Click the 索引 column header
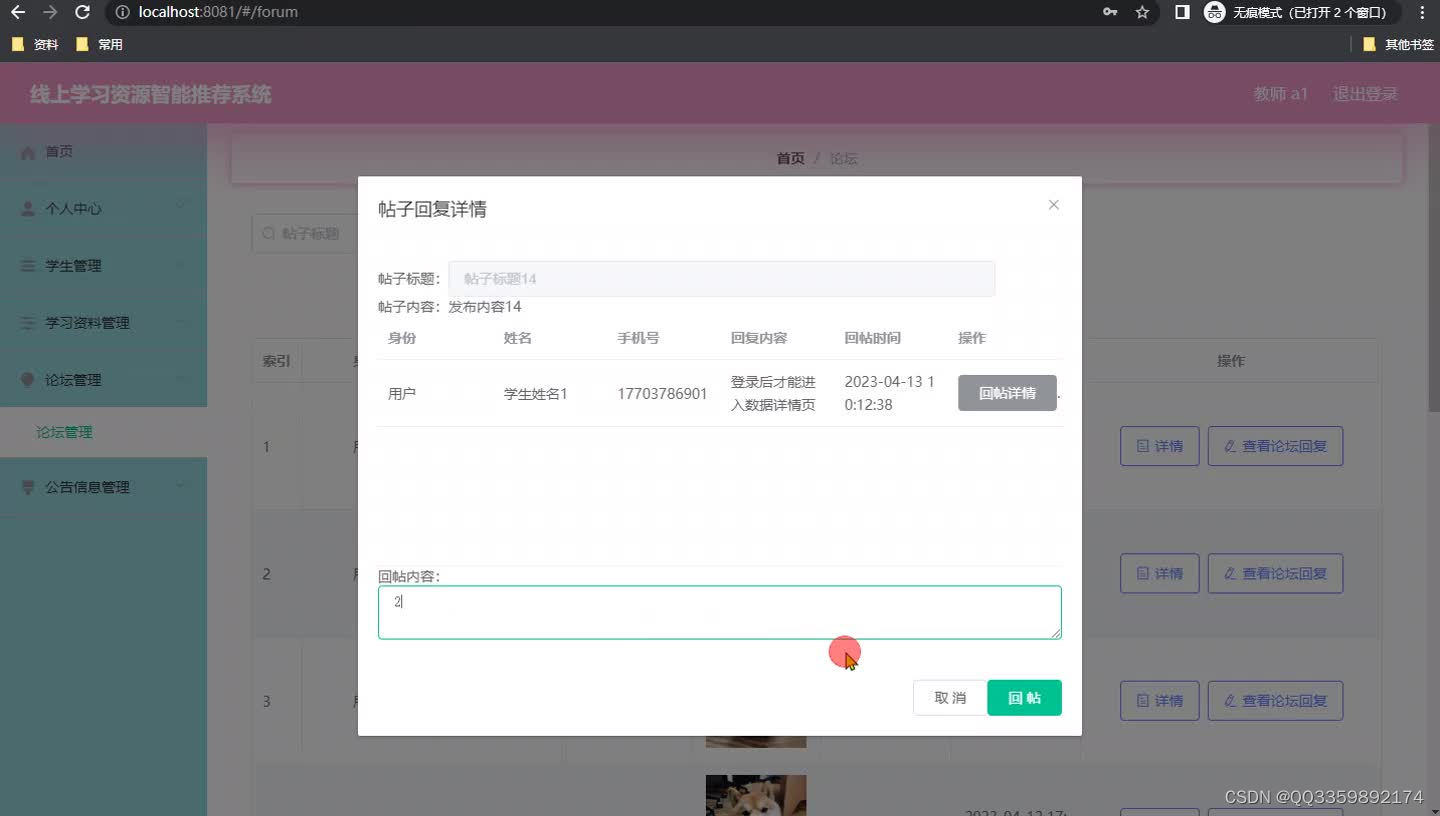The width and height of the screenshot is (1440, 816). [277, 361]
